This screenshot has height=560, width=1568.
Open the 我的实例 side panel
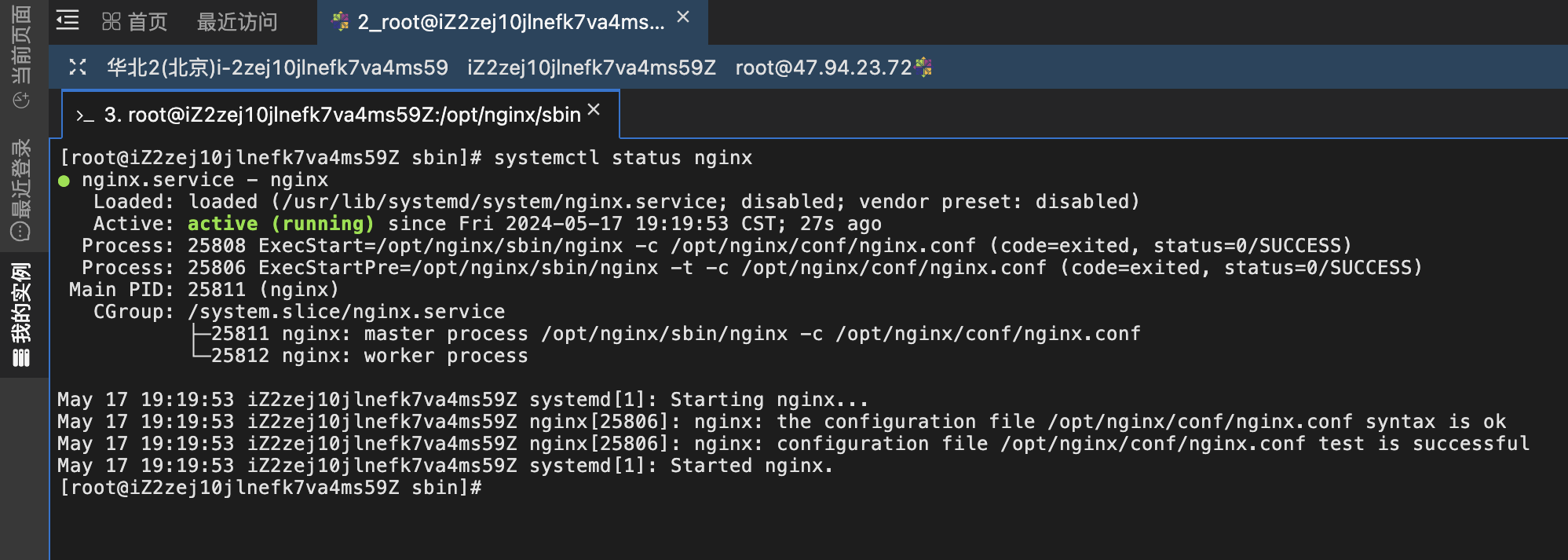(x=22, y=315)
